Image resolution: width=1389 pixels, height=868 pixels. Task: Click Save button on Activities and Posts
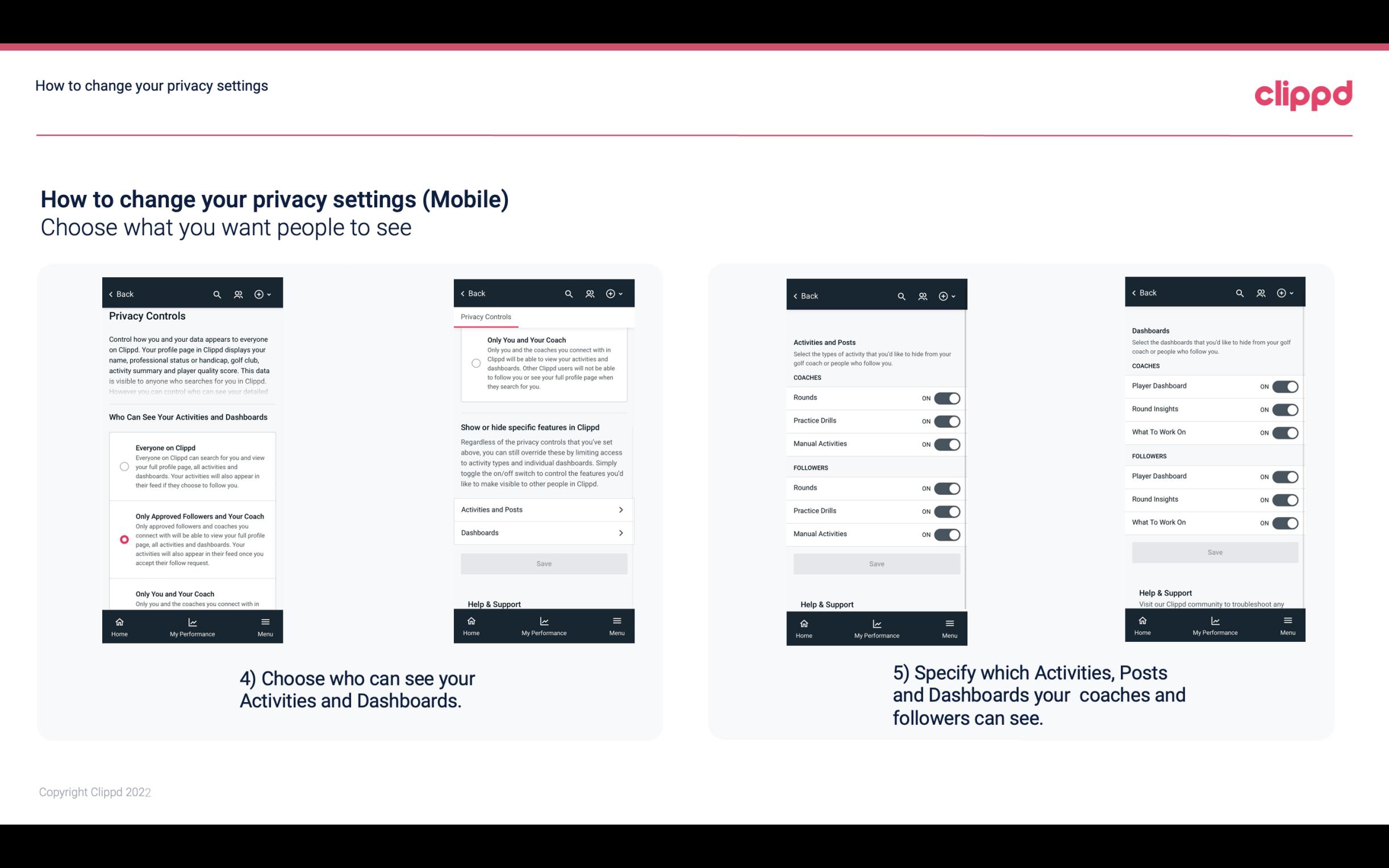coord(875,562)
